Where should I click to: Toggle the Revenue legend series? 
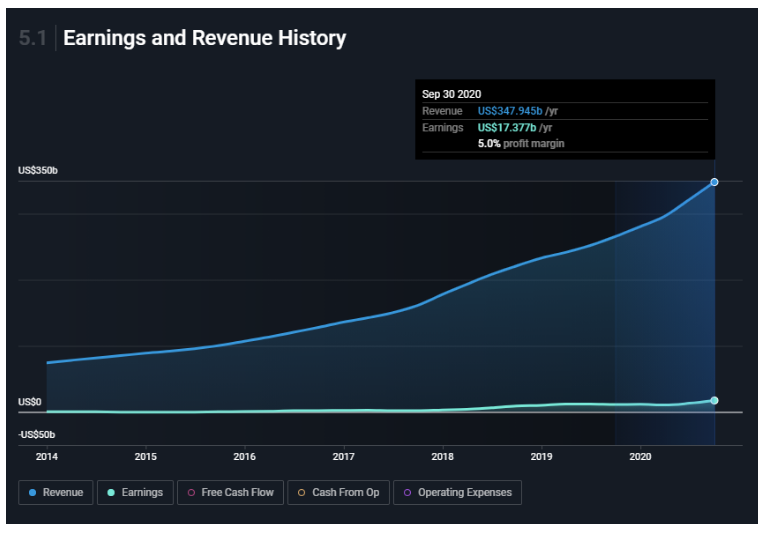pyautogui.click(x=56, y=492)
